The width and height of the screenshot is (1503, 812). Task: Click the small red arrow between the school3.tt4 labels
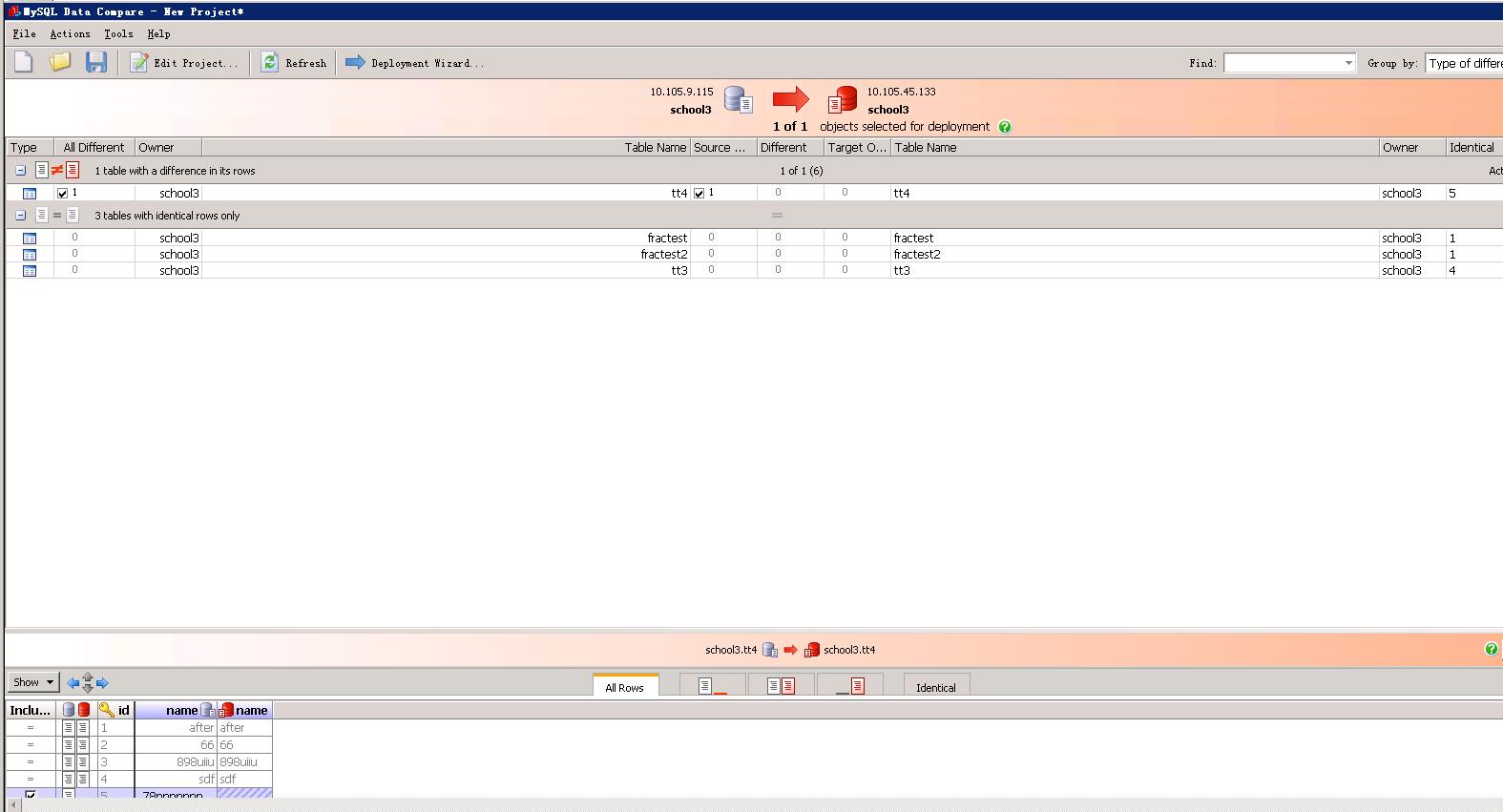point(790,650)
